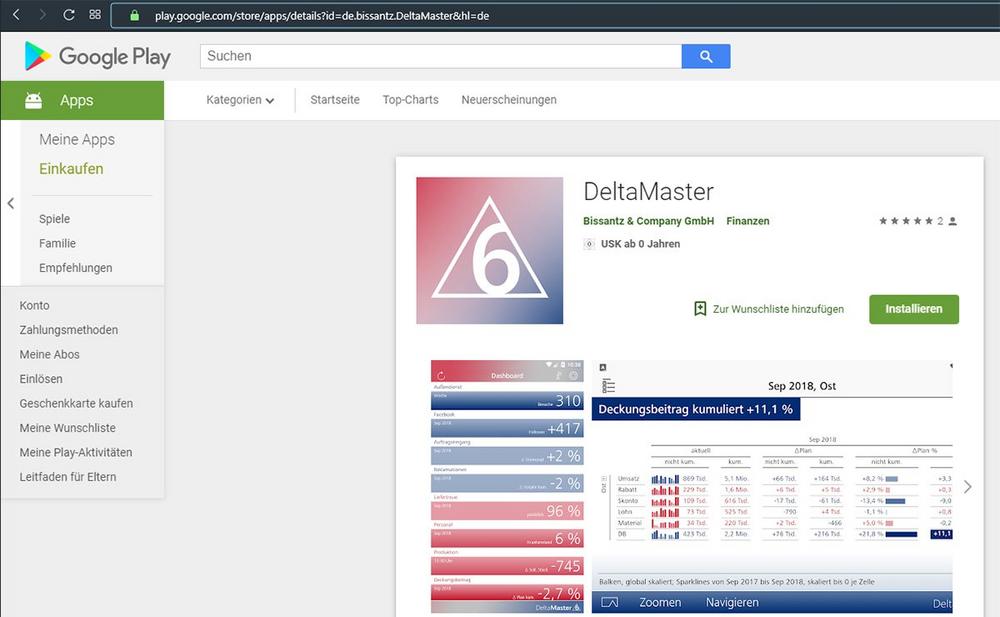Open the Finanzen category link
Image resolution: width=1000 pixels, height=617 pixels.
coord(747,221)
